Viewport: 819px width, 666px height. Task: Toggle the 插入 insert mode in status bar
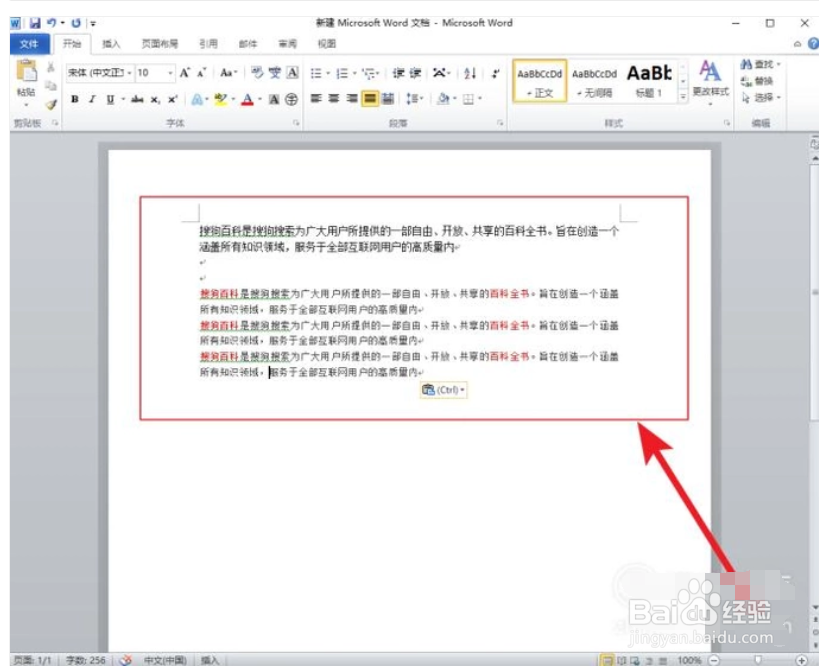pyautogui.click(x=209, y=660)
